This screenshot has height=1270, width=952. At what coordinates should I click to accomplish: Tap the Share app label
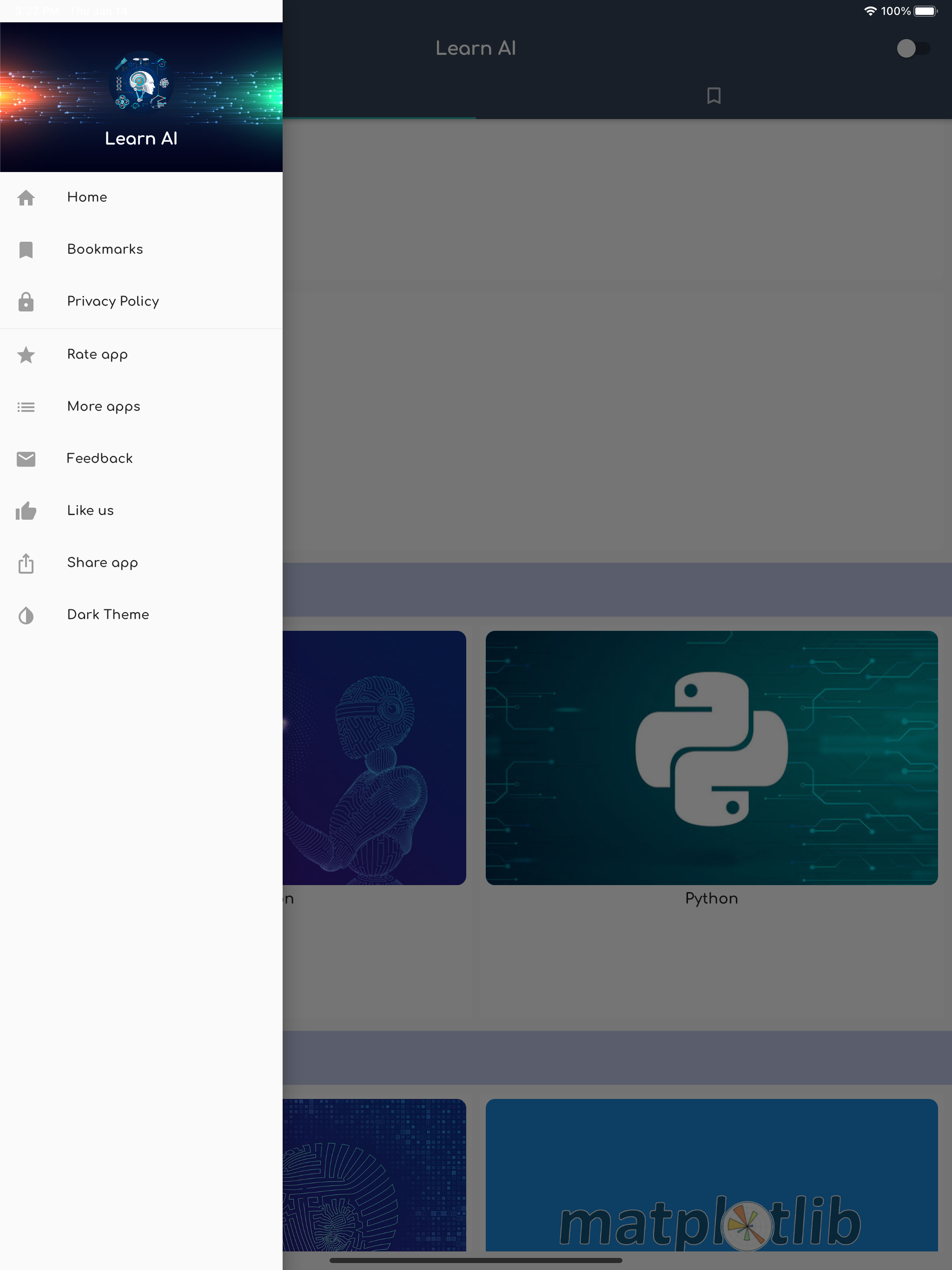pyautogui.click(x=102, y=562)
